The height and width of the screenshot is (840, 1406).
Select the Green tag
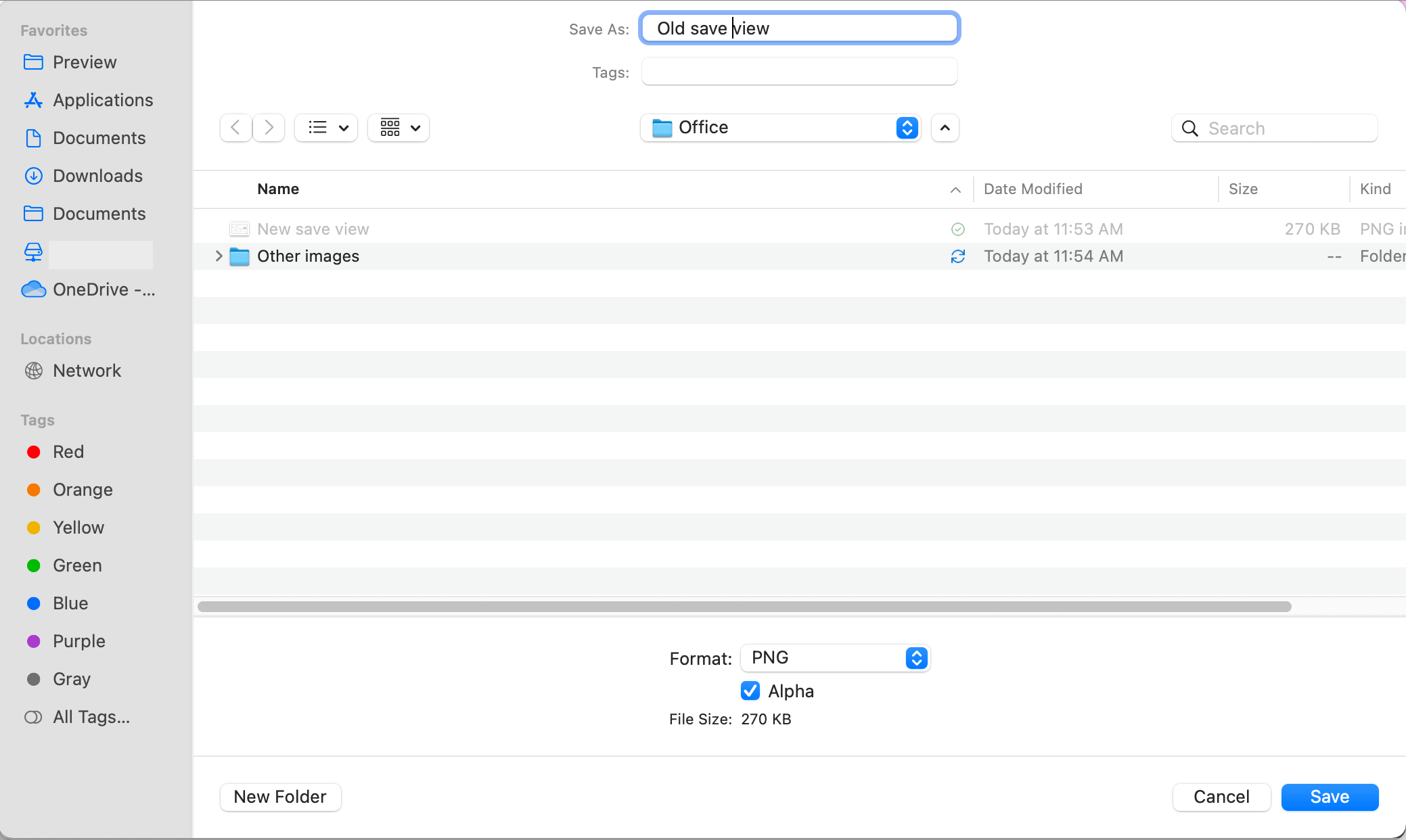[64, 565]
